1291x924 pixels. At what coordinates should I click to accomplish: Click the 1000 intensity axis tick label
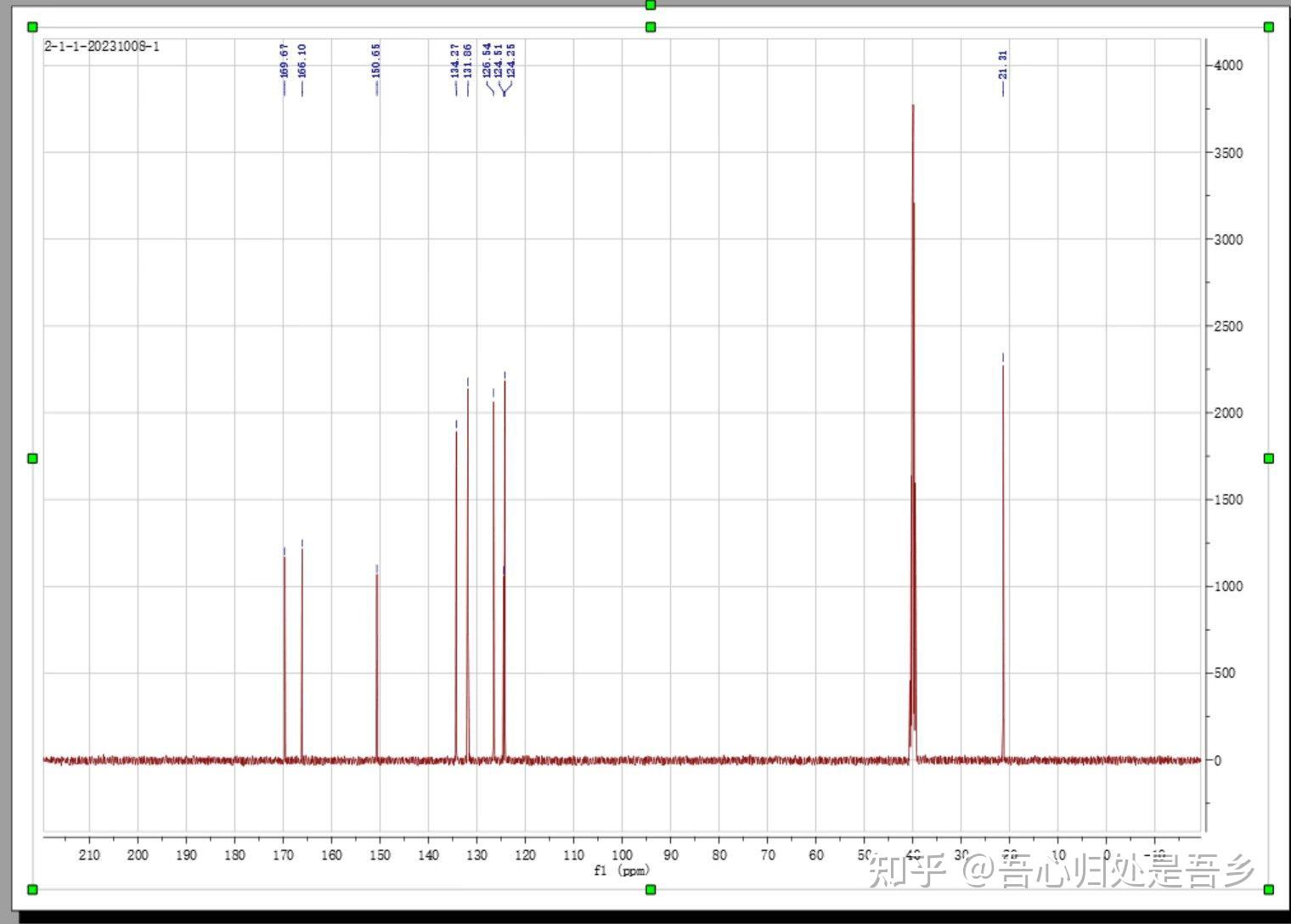click(1228, 586)
